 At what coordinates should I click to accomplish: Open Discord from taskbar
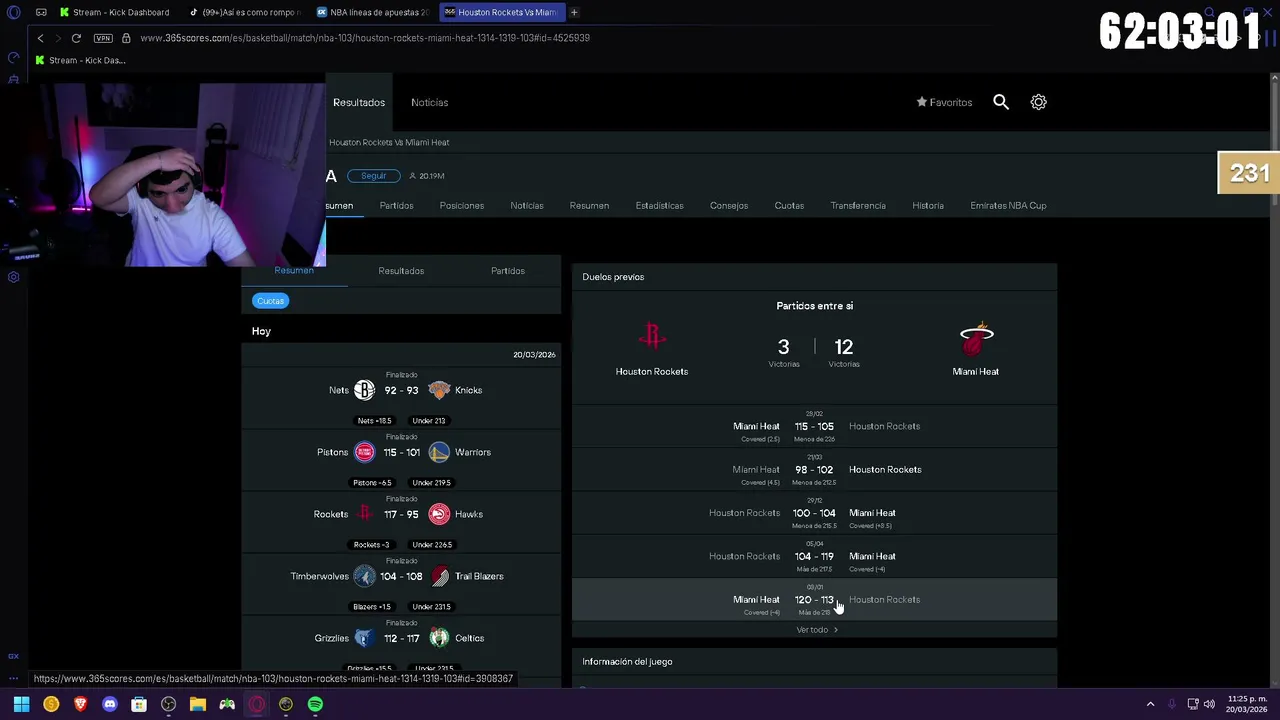[x=110, y=704]
